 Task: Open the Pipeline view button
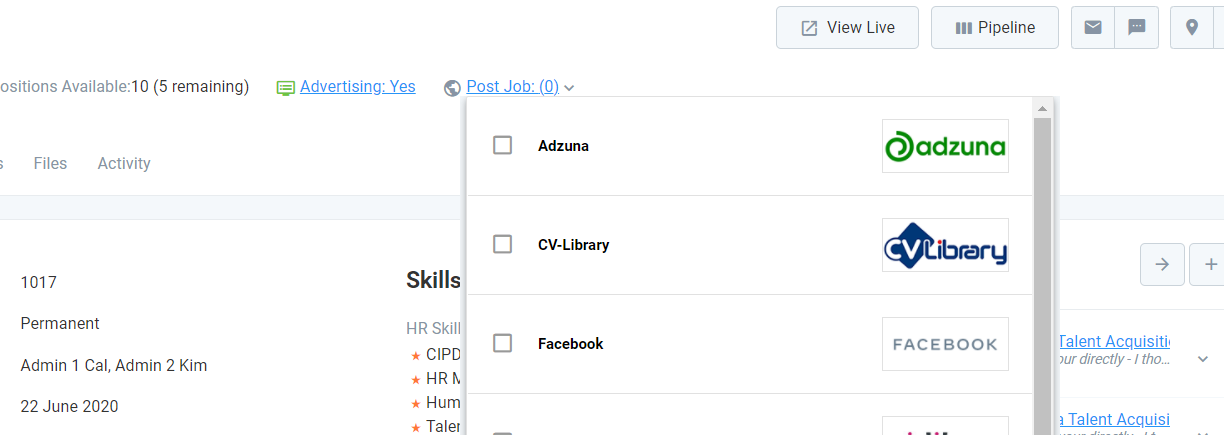tap(995, 27)
